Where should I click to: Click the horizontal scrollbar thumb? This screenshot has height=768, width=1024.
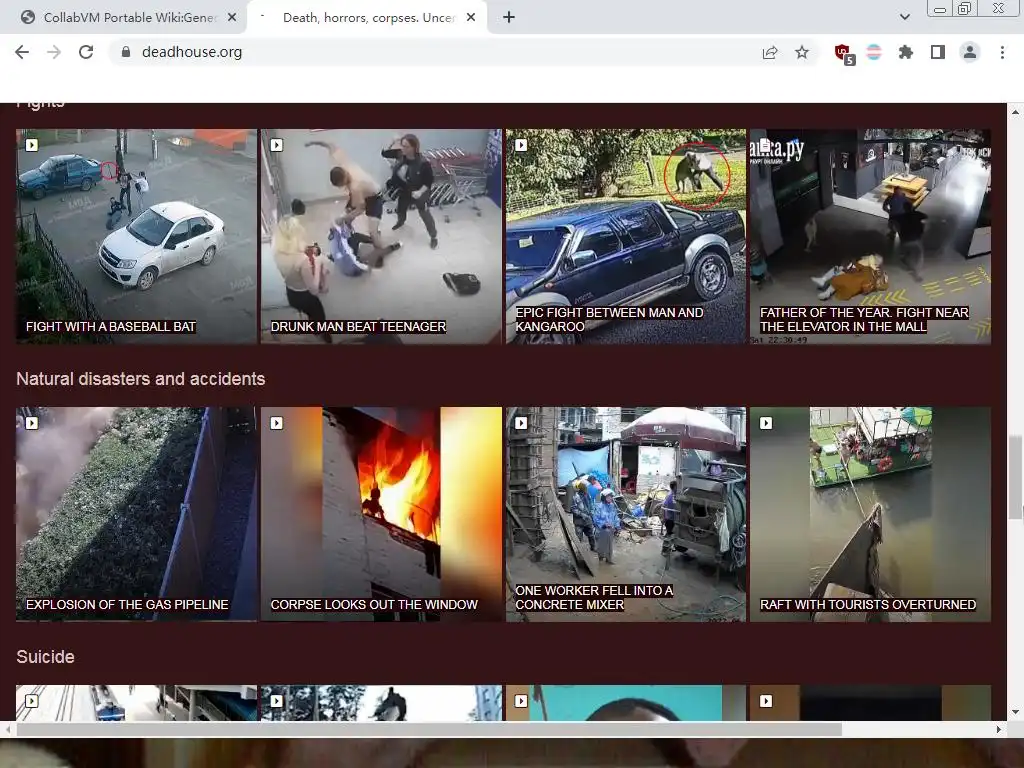pos(428,729)
